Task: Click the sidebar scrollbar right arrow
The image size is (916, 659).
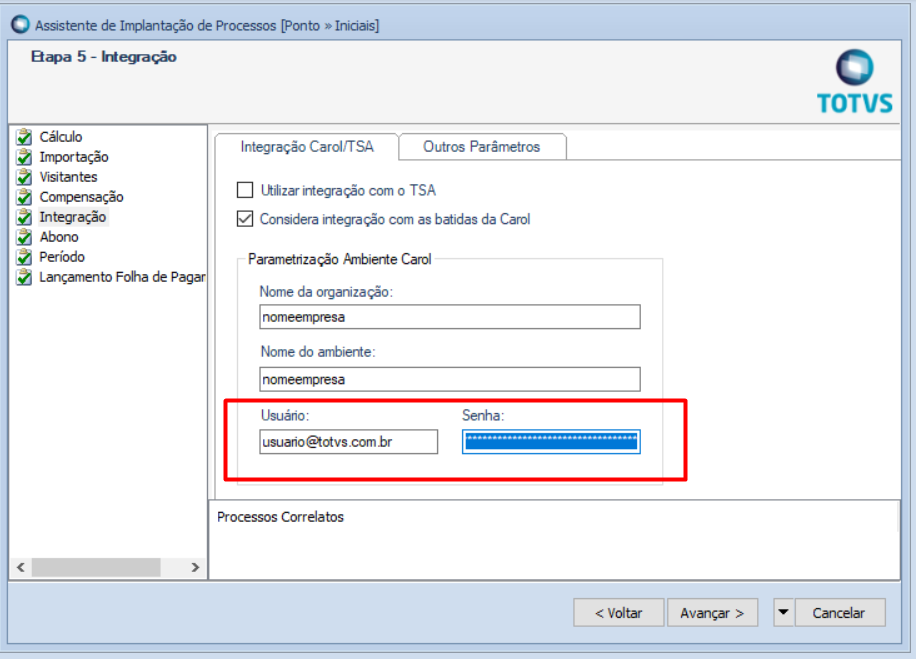Action: (x=195, y=567)
